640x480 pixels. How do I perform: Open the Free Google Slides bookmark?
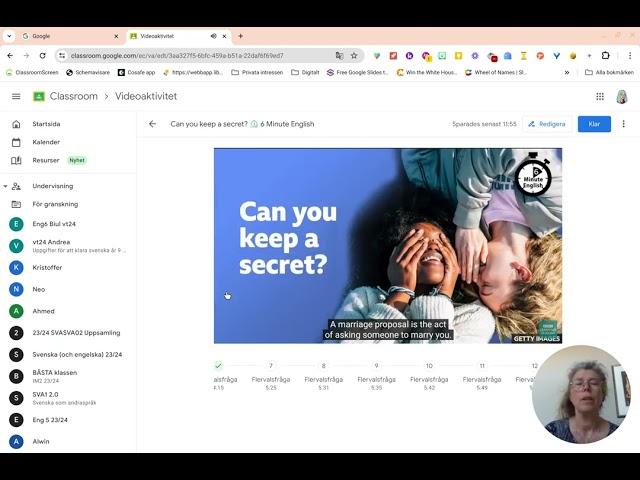pyautogui.click(x=358, y=72)
